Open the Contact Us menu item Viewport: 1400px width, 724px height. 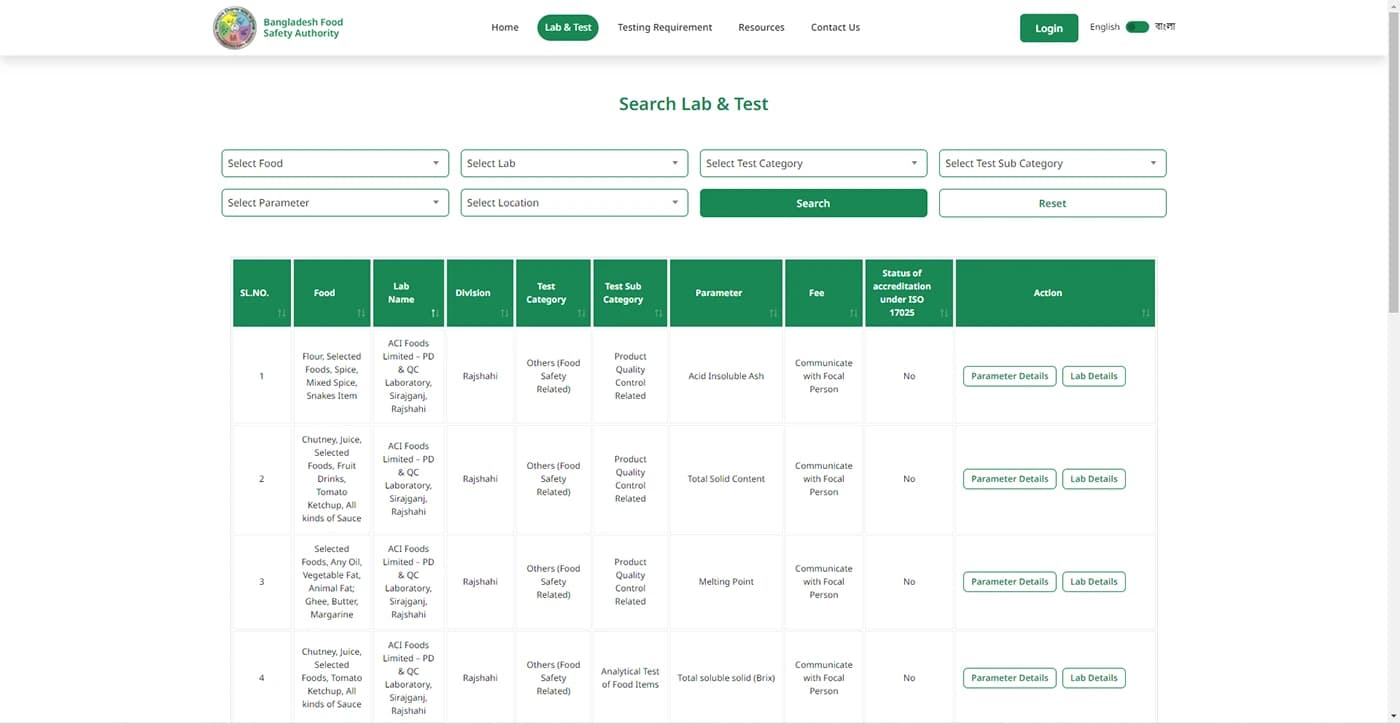(835, 27)
